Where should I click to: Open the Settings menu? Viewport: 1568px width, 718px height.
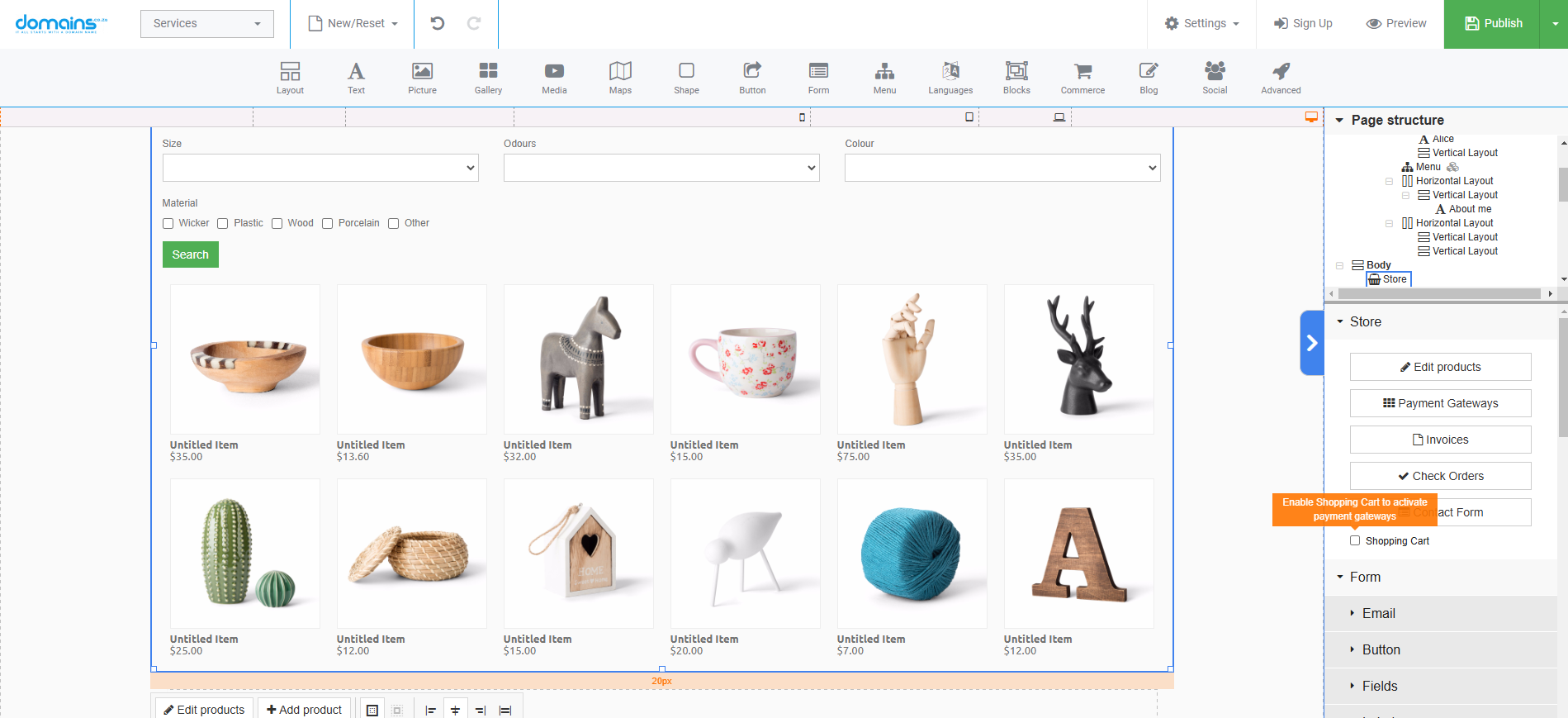click(1201, 23)
